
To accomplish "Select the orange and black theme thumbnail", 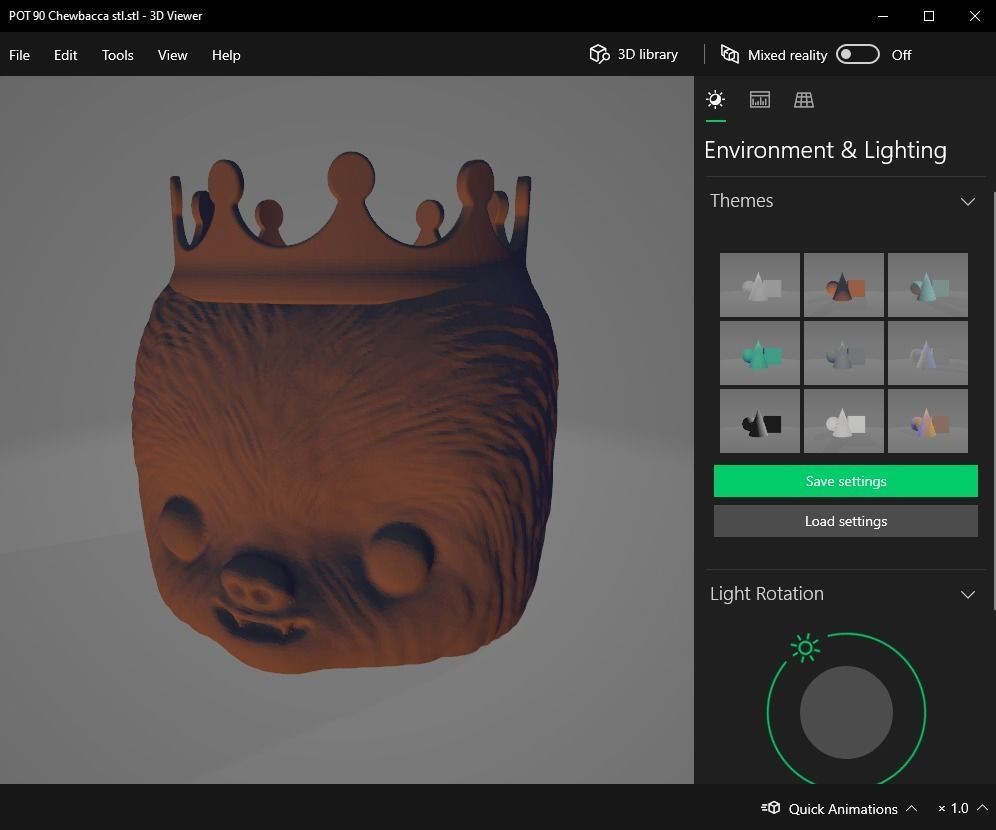I will click(x=844, y=284).
